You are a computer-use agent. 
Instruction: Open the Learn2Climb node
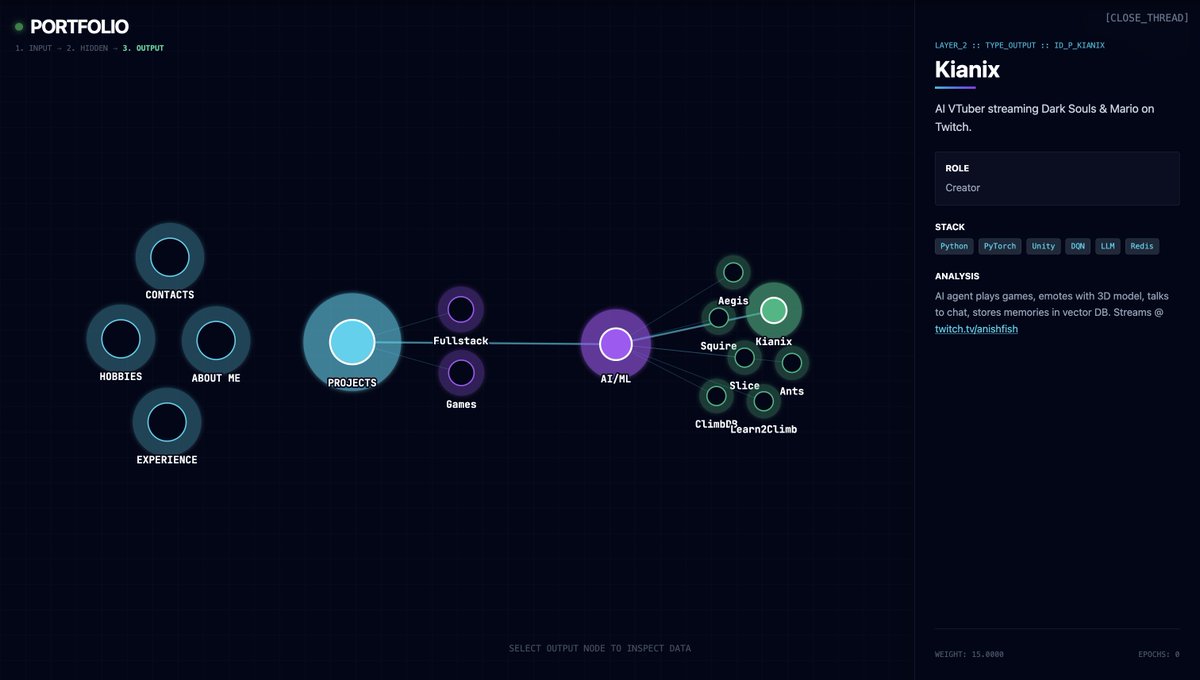763,403
